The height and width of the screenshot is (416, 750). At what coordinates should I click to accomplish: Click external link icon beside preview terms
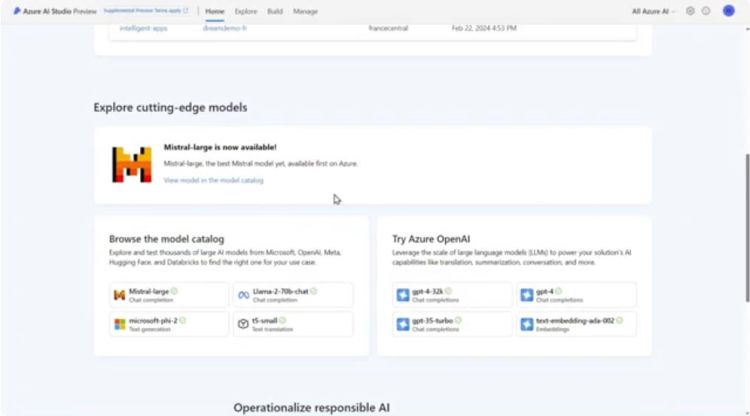[186, 11]
